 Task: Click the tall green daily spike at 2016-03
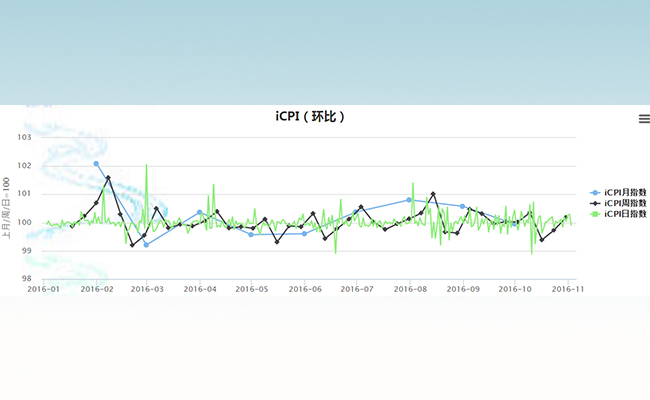146,166
